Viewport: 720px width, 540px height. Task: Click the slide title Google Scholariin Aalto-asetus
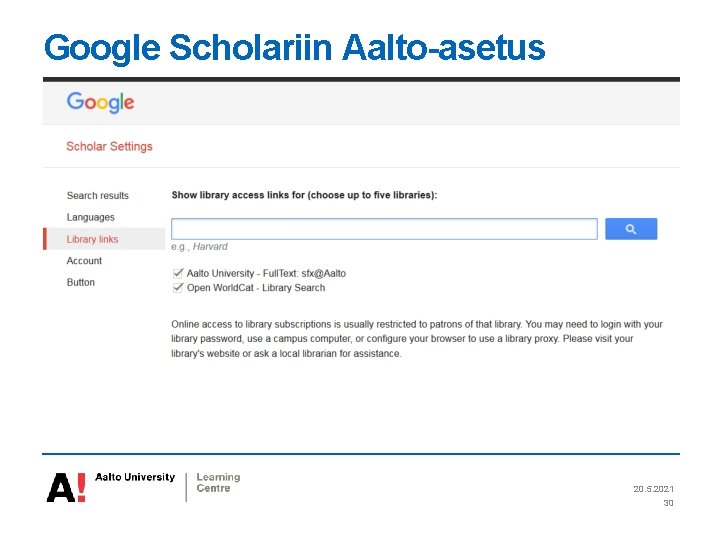295,47
